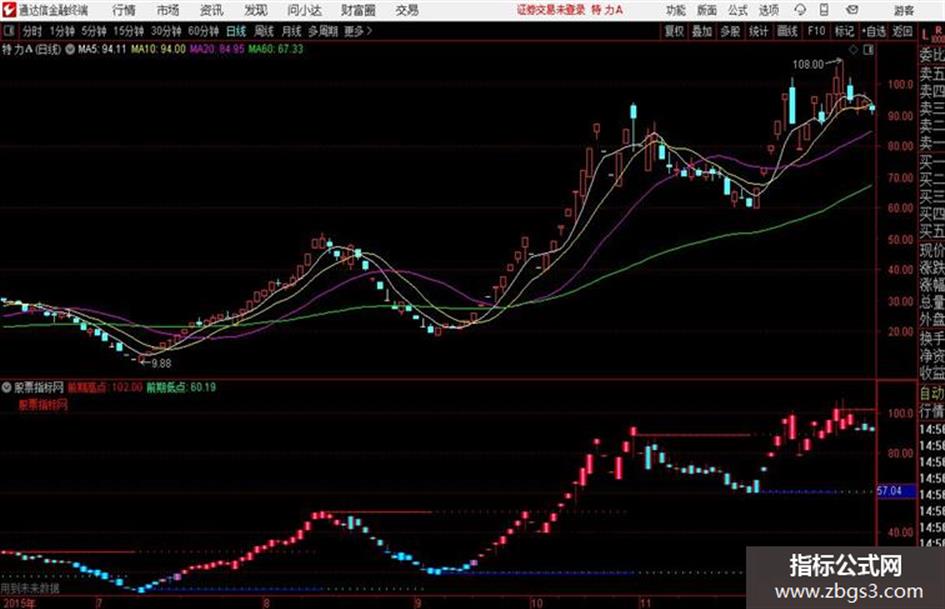Click the 9.88 low price label
945x609 pixels.
click(162, 364)
